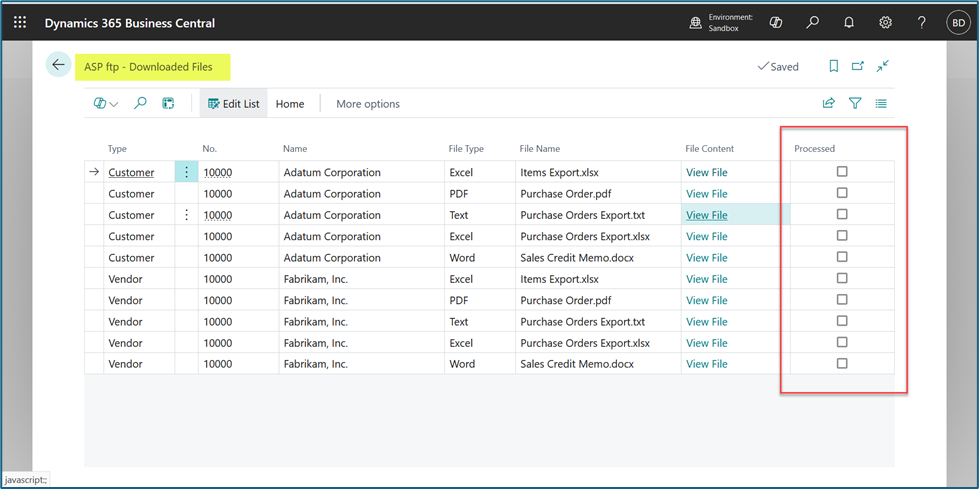This screenshot has height=489, width=979.
Task: View File for Customer Items Export.xlsx
Action: coord(707,172)
